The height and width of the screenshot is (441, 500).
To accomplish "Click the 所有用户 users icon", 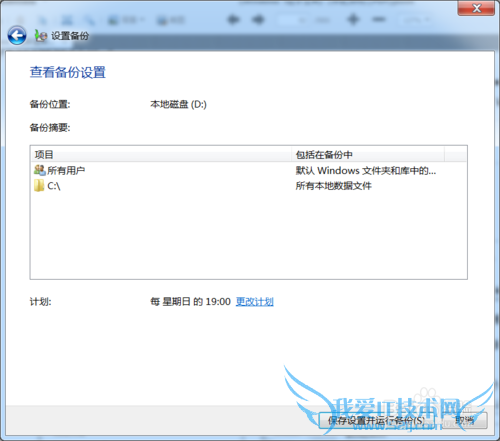I will (x=39, y=170).
